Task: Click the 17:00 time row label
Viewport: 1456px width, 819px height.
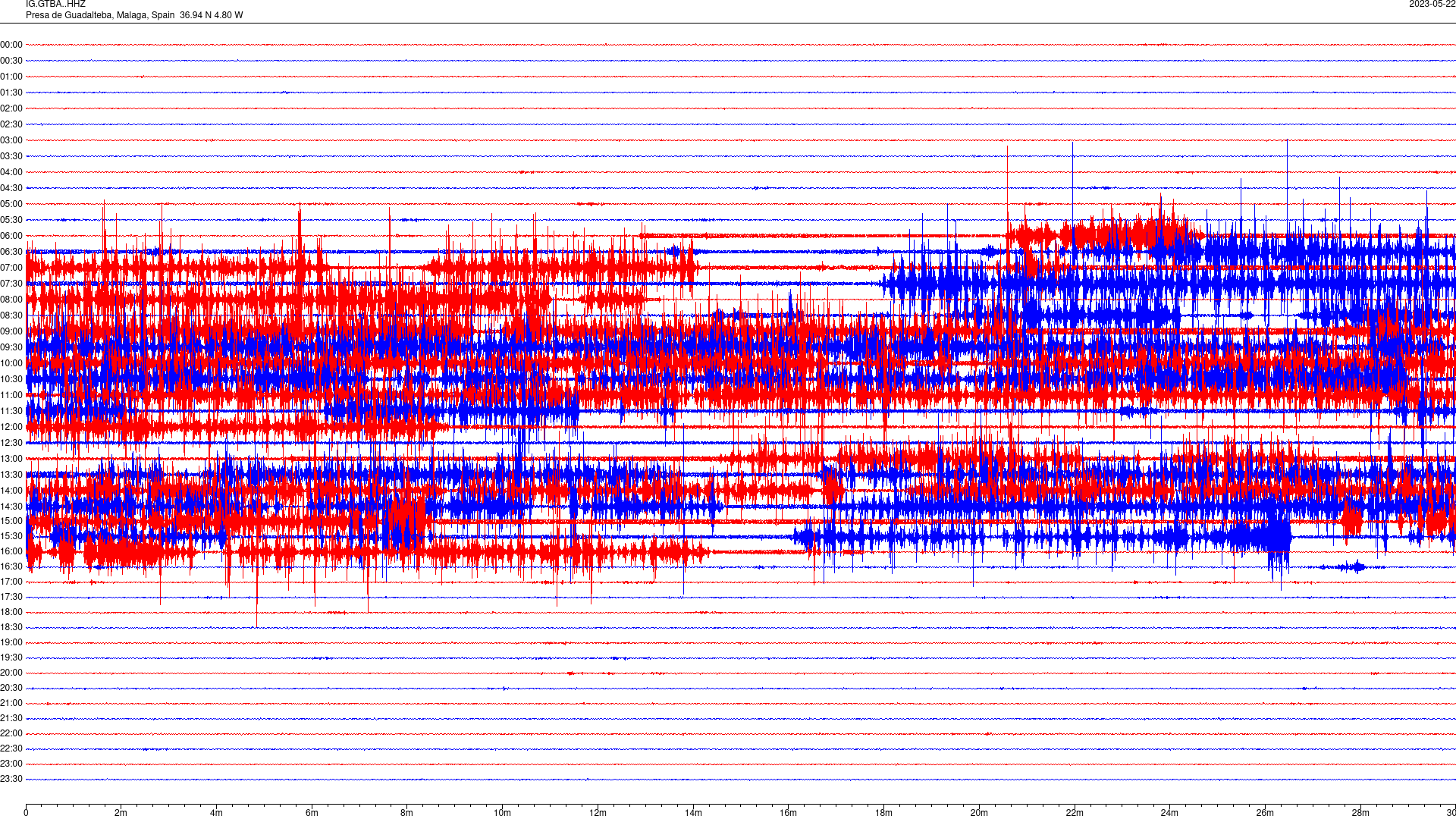Action: [x=11, y=582]
